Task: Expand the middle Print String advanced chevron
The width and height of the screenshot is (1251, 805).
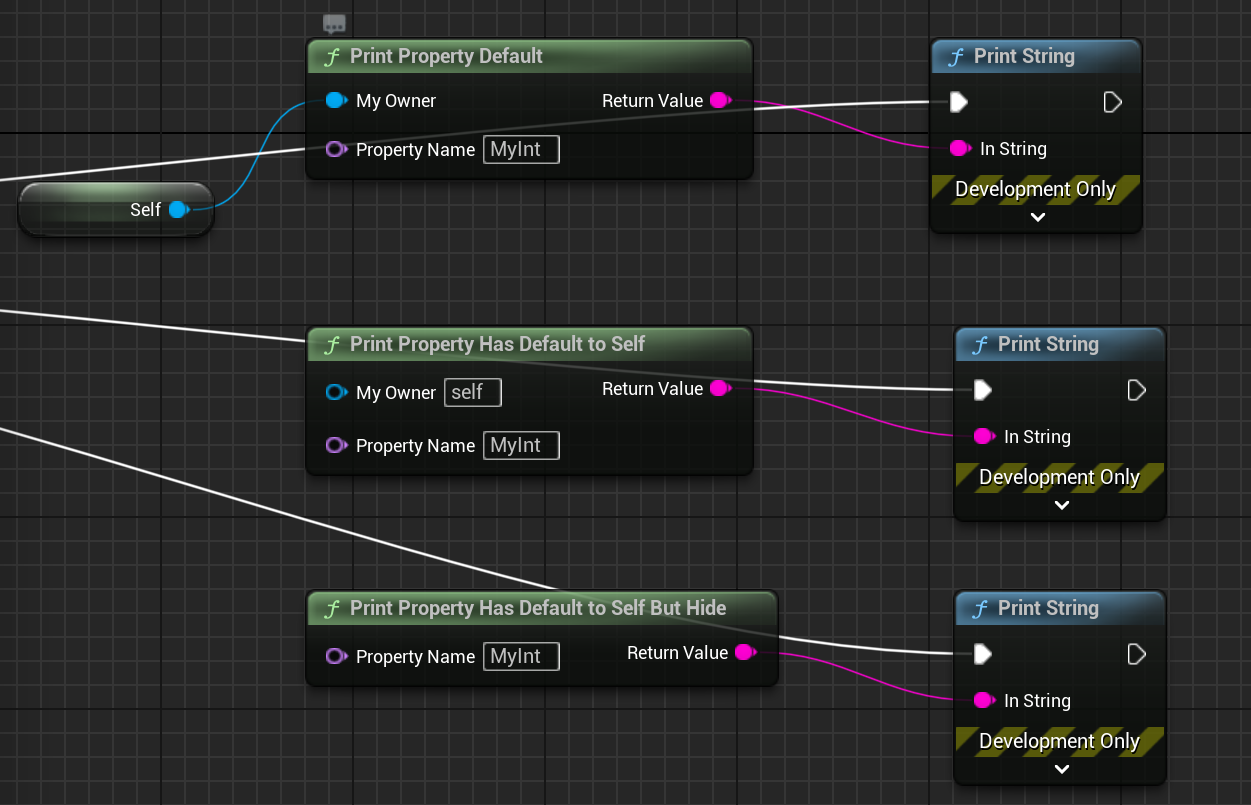Action: [x=1061, y=505]
